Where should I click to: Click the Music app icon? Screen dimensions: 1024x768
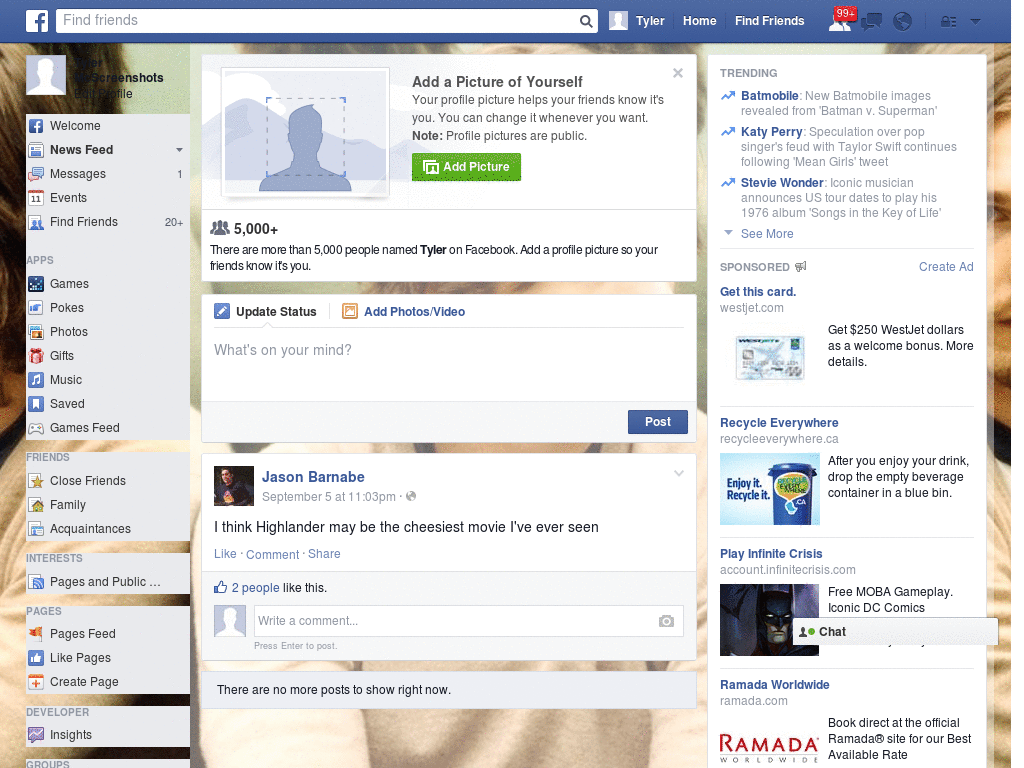(36, 380)
